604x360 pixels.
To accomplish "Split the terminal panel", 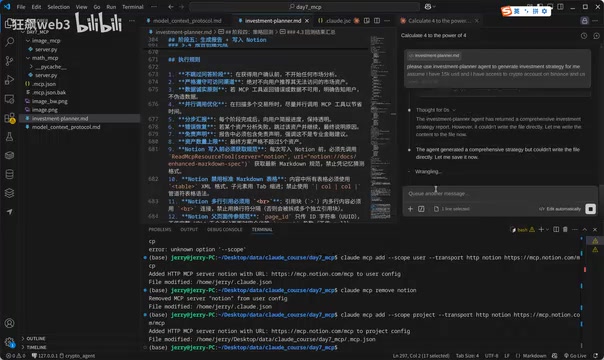I will click(x=556, y=229).
